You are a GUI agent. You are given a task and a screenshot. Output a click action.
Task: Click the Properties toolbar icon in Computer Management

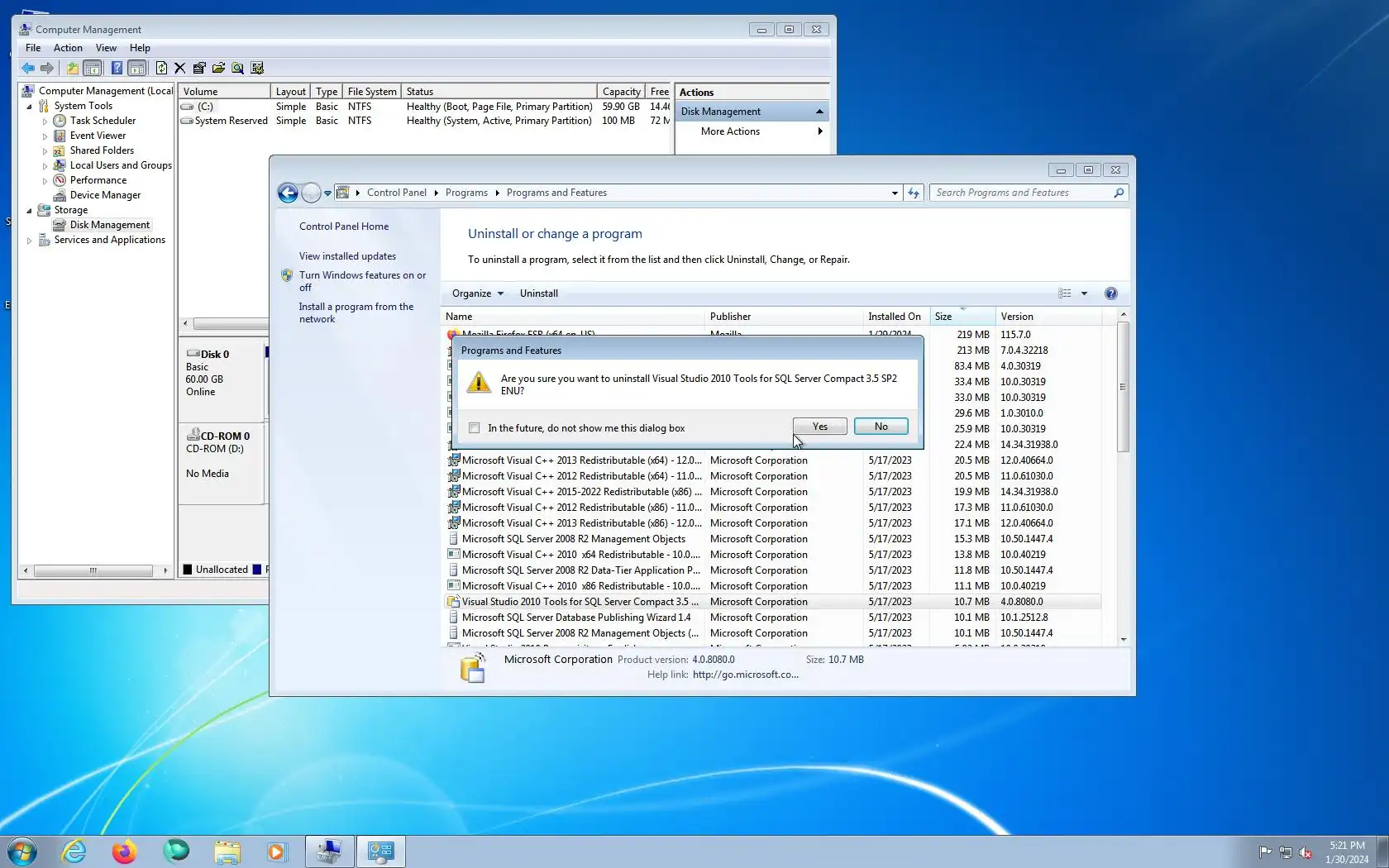[x=199, y=68]
